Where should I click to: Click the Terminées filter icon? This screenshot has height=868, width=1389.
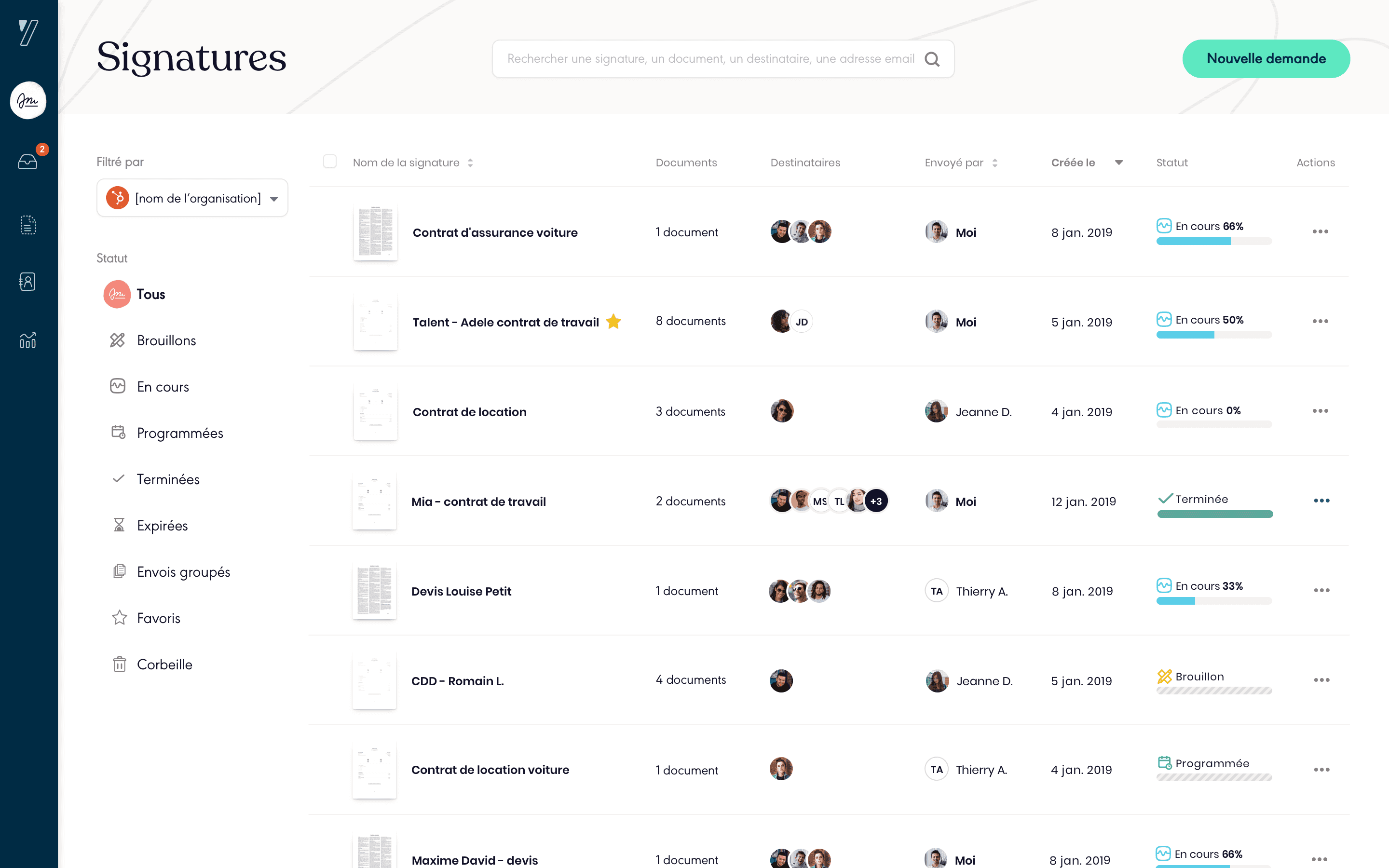[118, 479]
